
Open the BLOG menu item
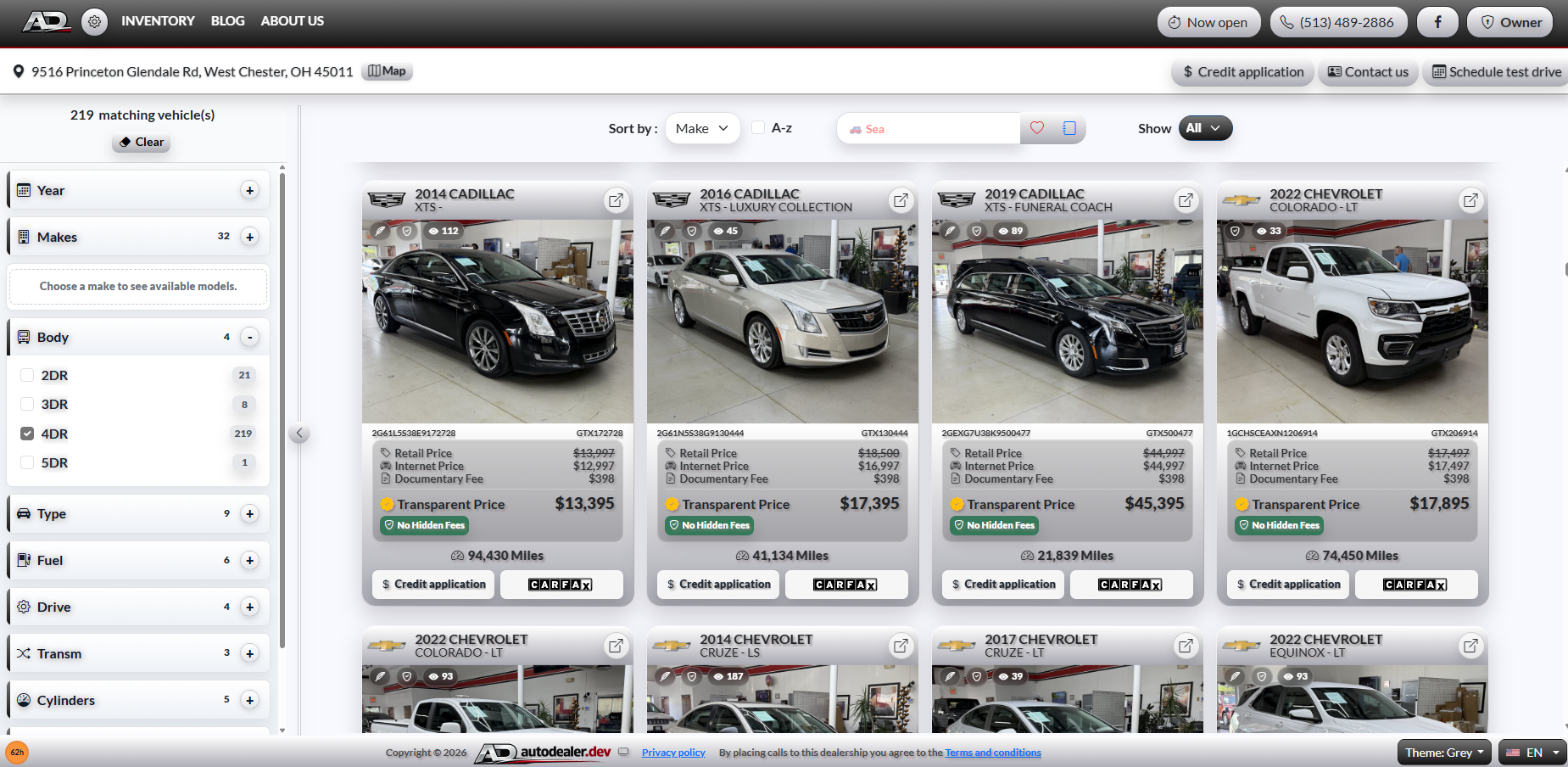coord(227,21)
